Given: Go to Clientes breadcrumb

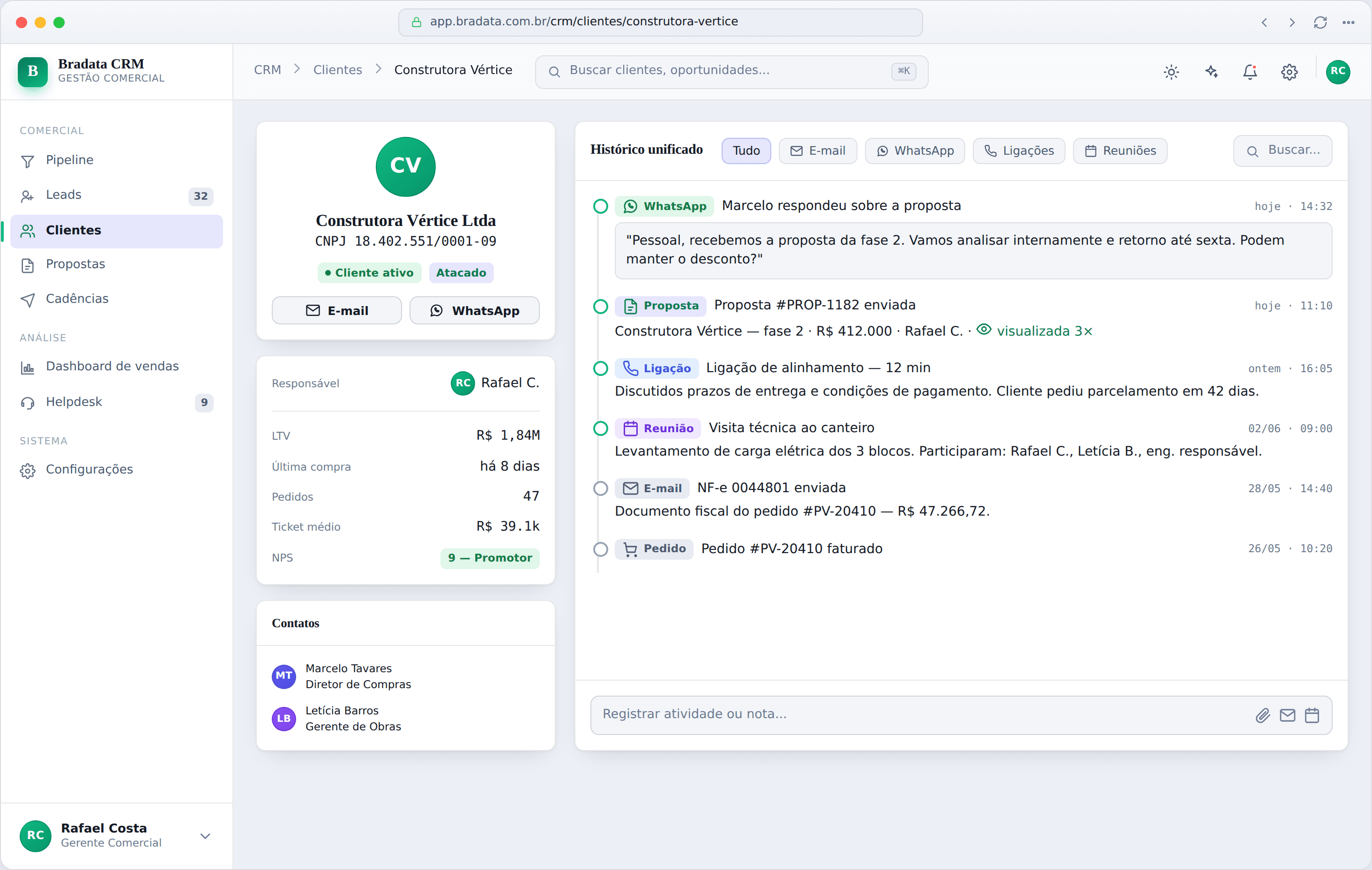Looking at the screenshot, I should tap(337, 69).
